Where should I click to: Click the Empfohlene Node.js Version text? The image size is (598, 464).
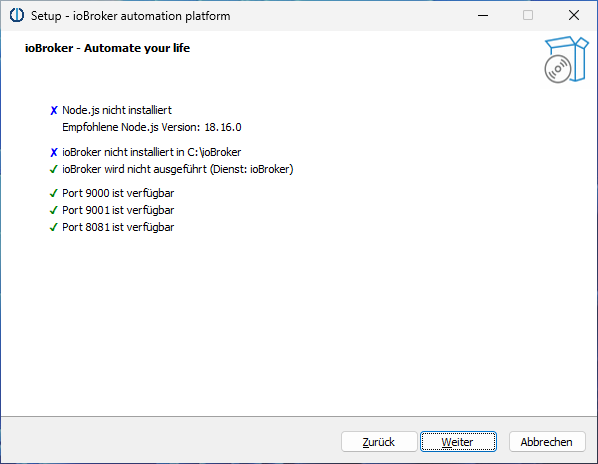point(152,127)
